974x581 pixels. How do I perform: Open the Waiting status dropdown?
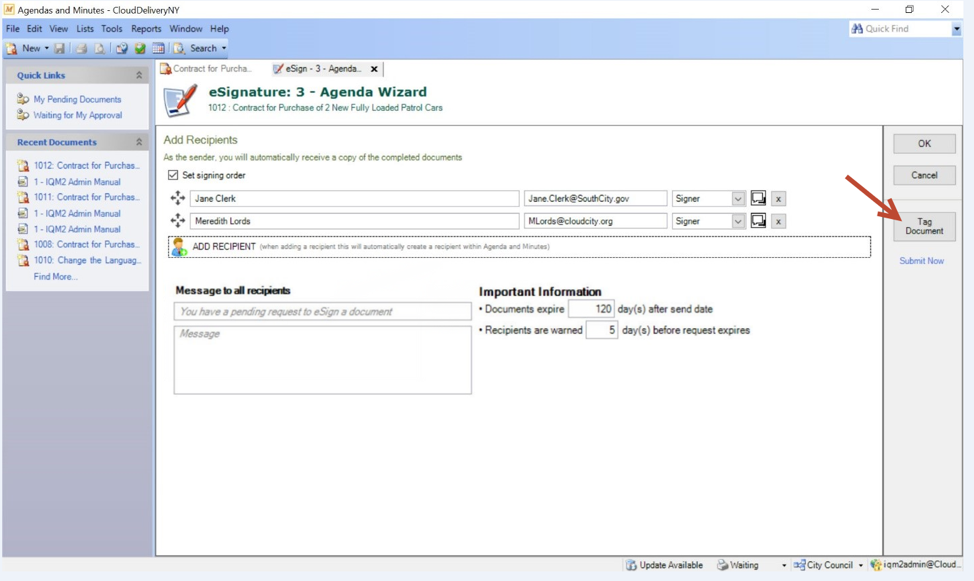(x=784, y=565)
